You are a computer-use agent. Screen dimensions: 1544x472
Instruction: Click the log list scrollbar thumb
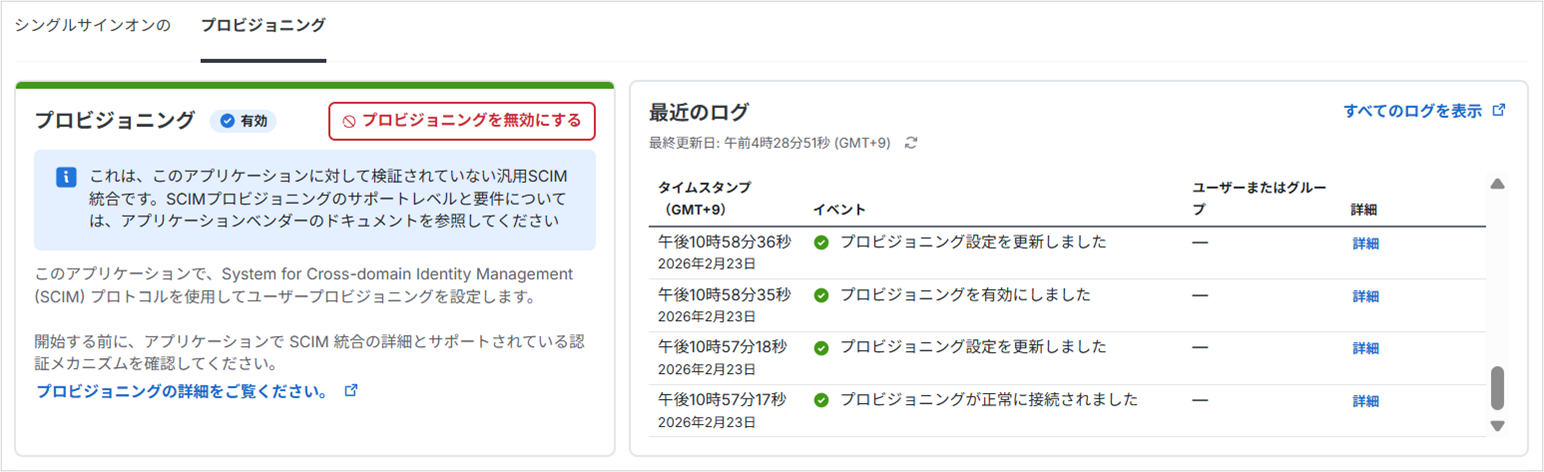[1497, 387]
